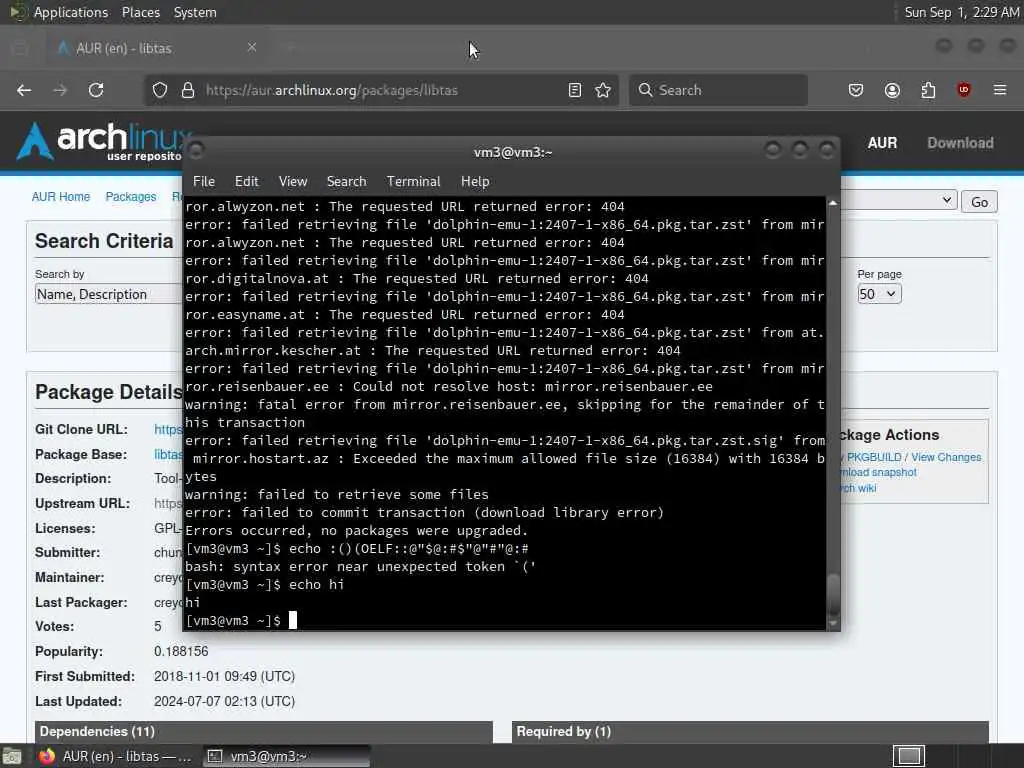The height and width of the screenshot is (768, 1024).
Task: Reload the AUR page
Action: coord(96,90)
